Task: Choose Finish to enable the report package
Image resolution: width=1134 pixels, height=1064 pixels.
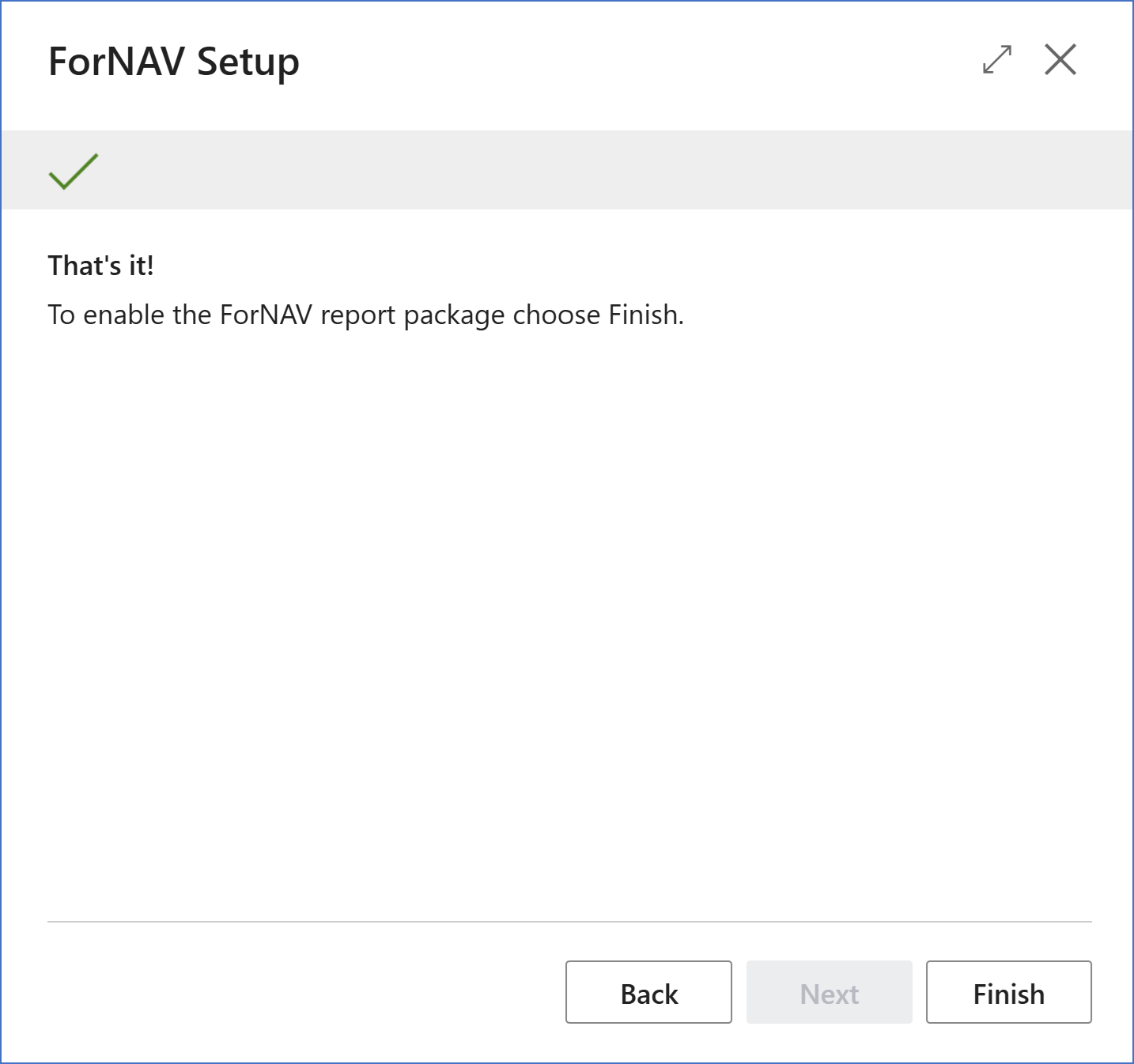Action: pos(1008,992)
